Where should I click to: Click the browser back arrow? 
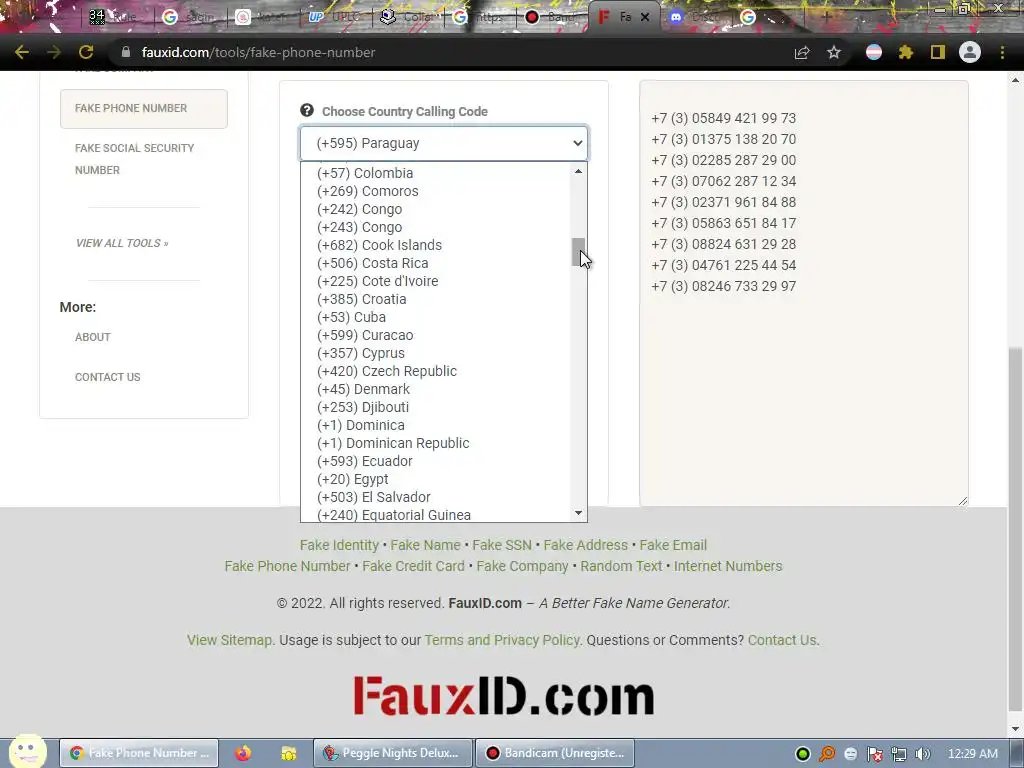click(22, 52)
